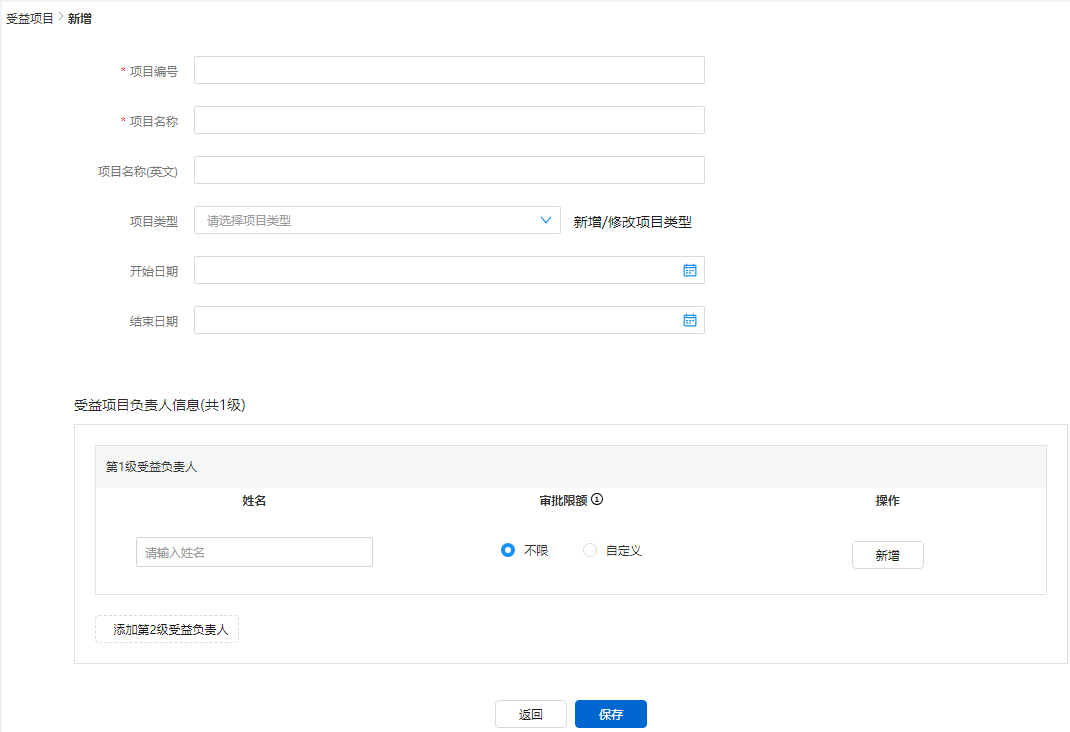Select the 不限 radio button
The height and width of the screenshot is (732, 1070).
pyautogui.click(x=508, y=550)
